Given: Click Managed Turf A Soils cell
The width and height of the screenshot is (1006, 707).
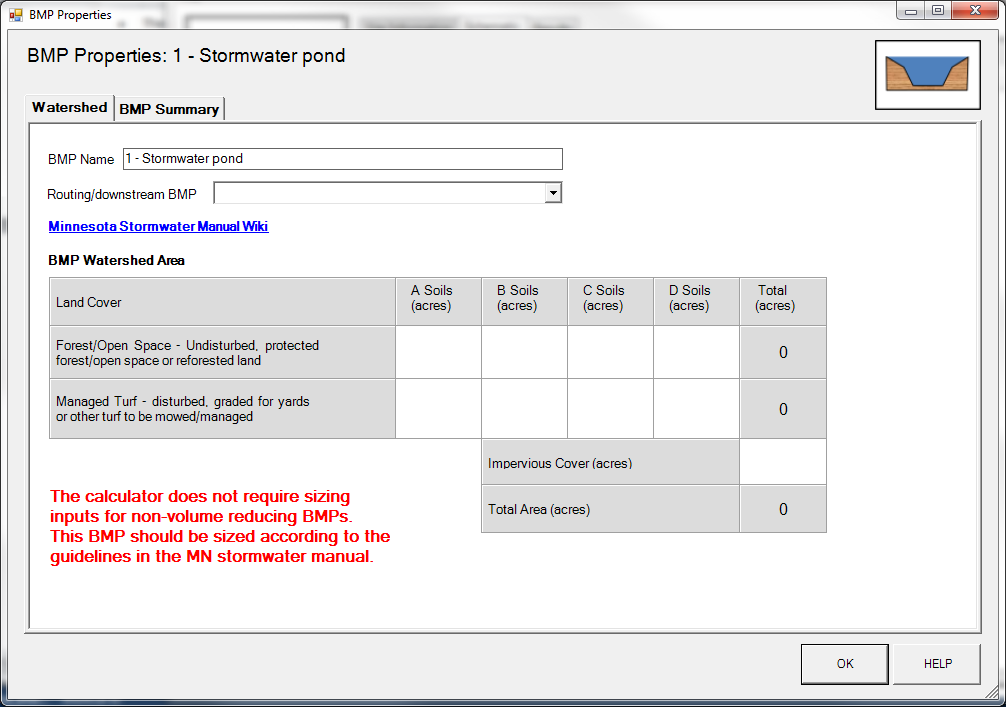Looking at the screenshot, I should pos(438,408).
